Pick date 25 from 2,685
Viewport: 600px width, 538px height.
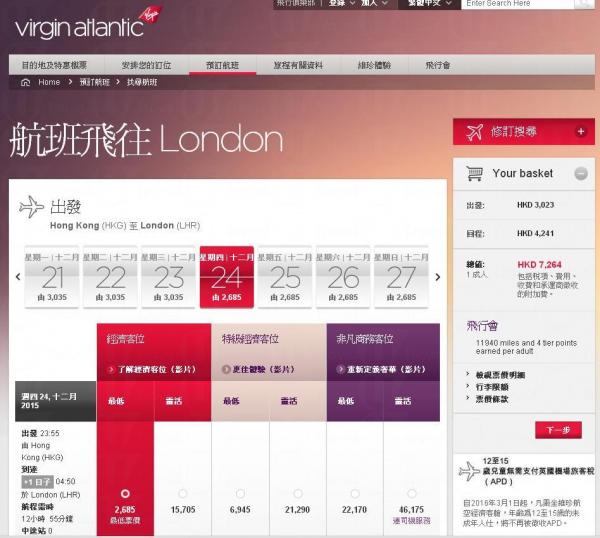click(x=285, y=277)
